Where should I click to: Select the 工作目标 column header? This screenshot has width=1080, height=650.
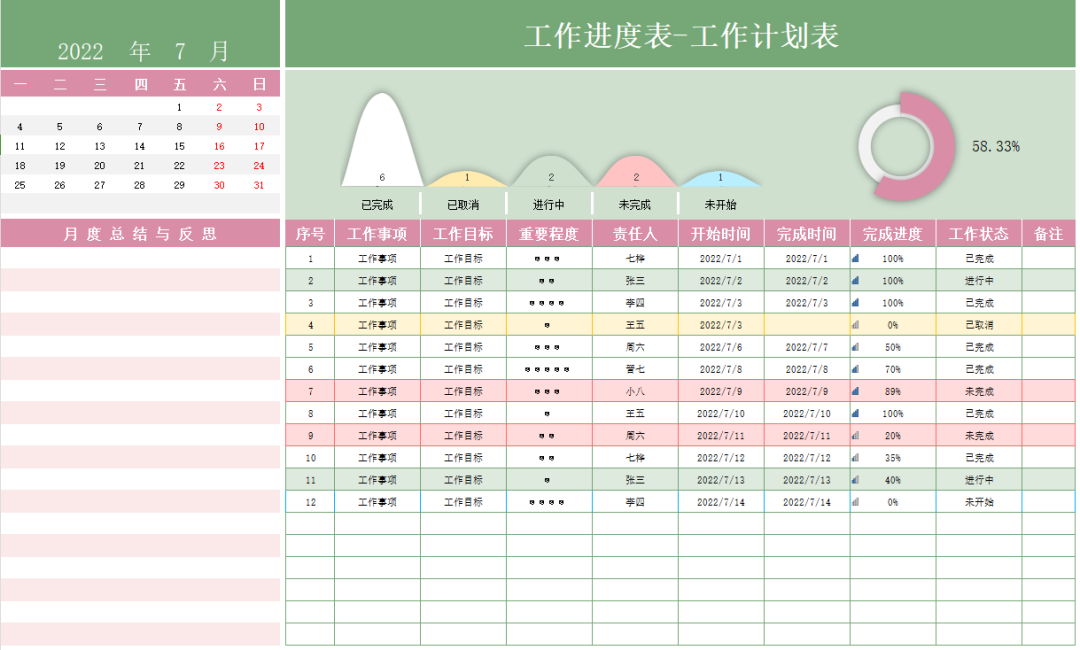coord(464,234)
